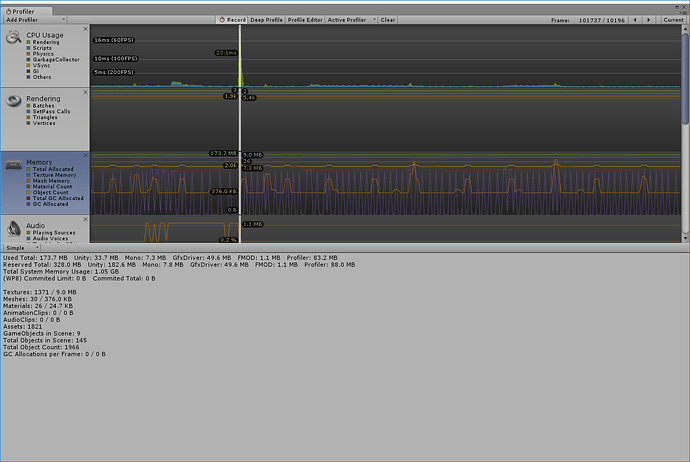
Task: Toggle Rendering color swatch in CPU Usage
Action: tap(29, 42)
